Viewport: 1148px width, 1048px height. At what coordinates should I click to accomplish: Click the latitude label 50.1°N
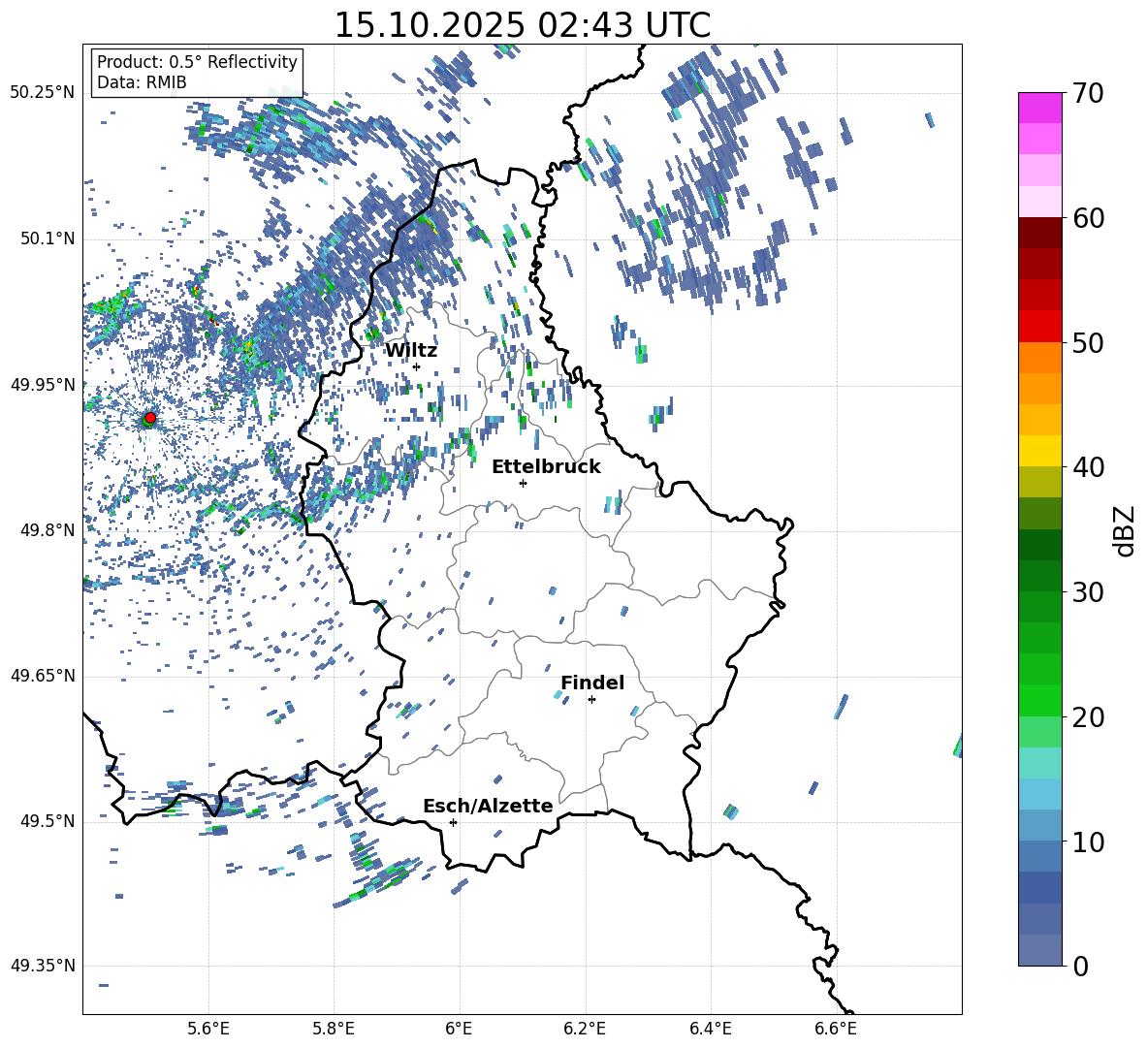point(47,238)
